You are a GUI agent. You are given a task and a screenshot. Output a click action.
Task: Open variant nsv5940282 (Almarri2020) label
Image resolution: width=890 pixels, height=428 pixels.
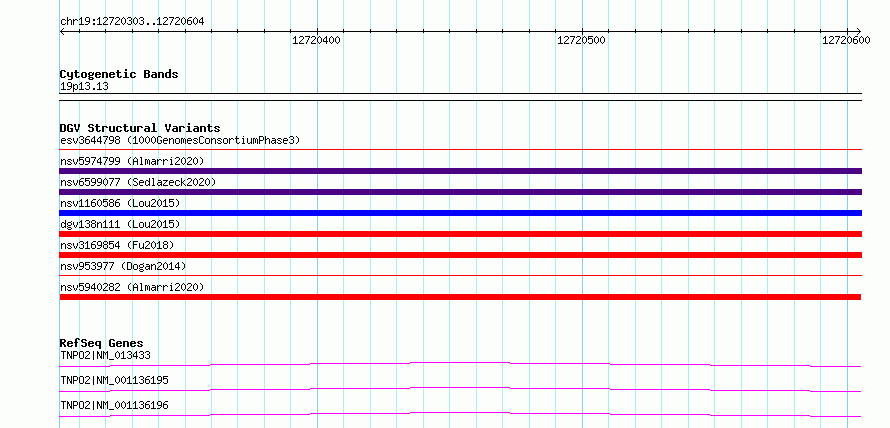pos(132,287)
